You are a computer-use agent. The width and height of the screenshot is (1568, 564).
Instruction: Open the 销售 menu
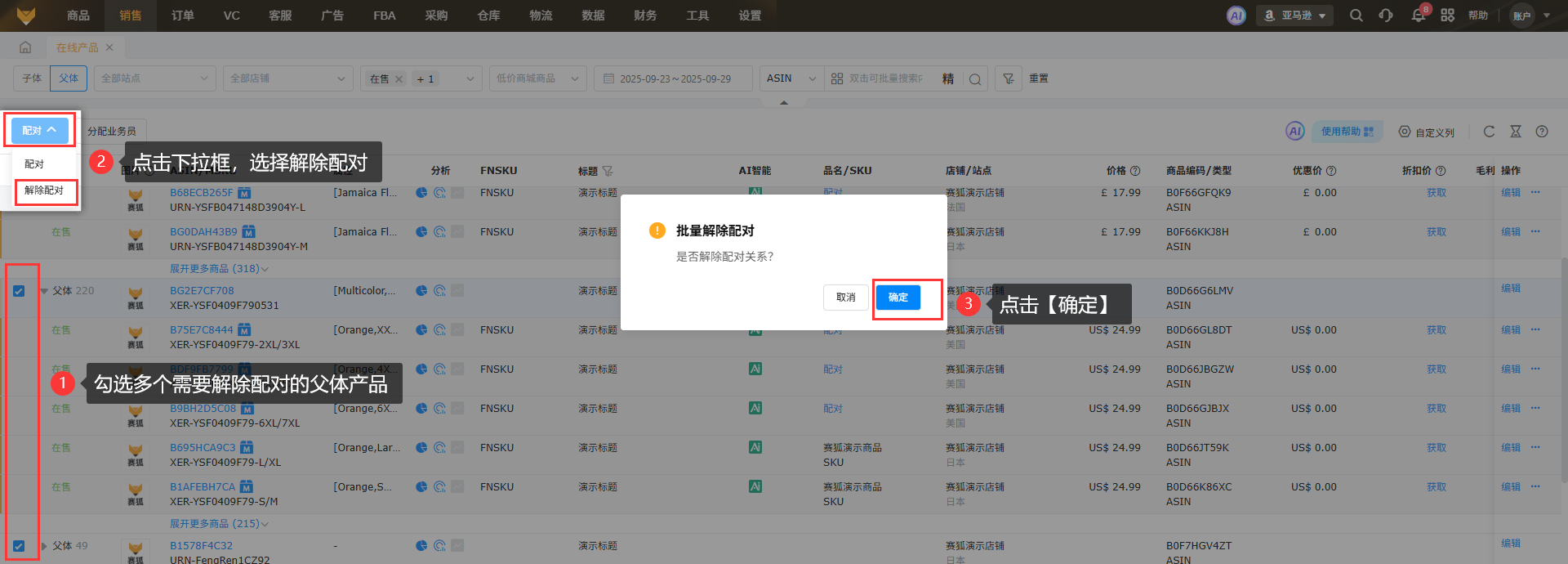[x=131, y=16]
